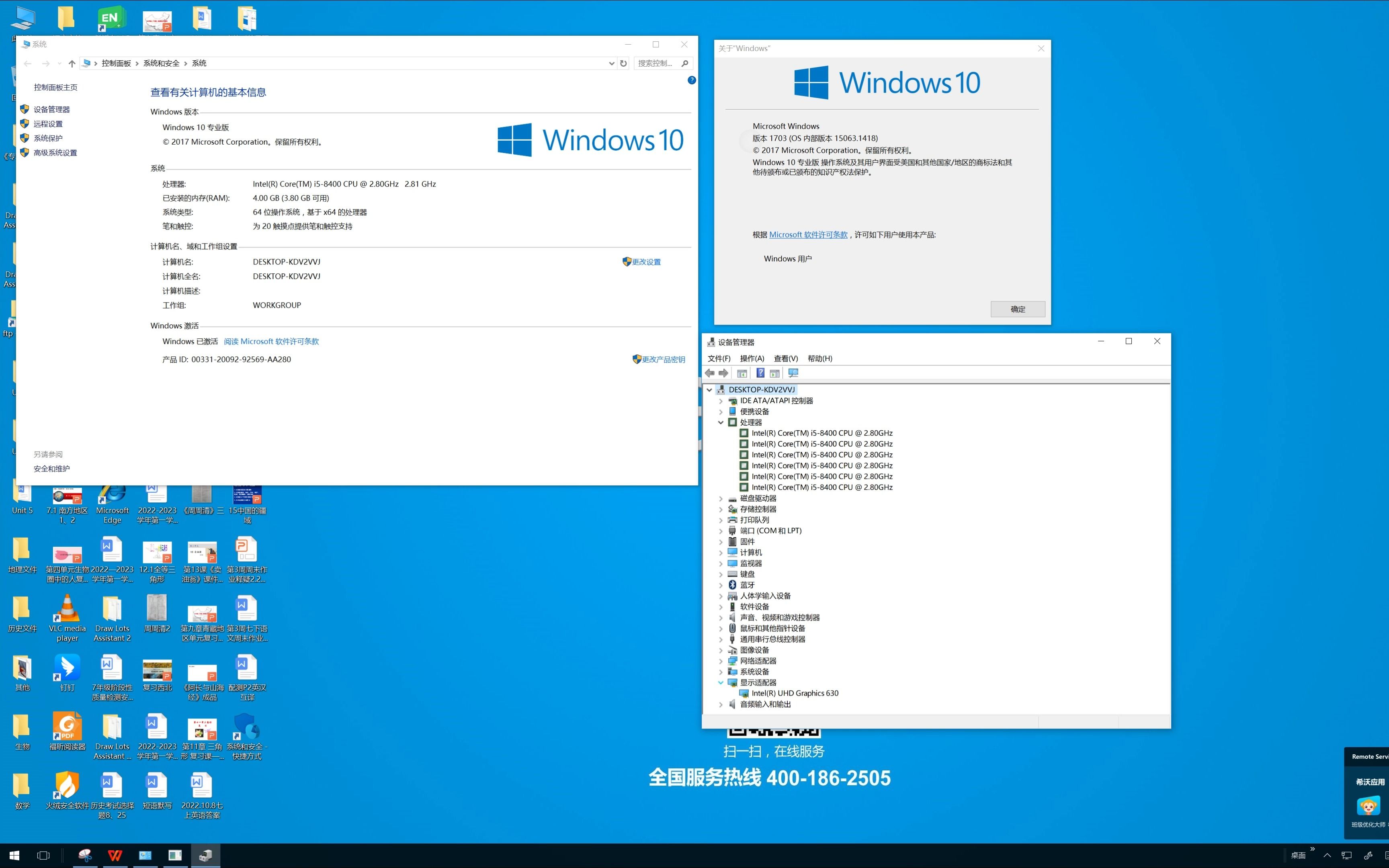Click the WPS Office taskbar icon

[115, 856]
